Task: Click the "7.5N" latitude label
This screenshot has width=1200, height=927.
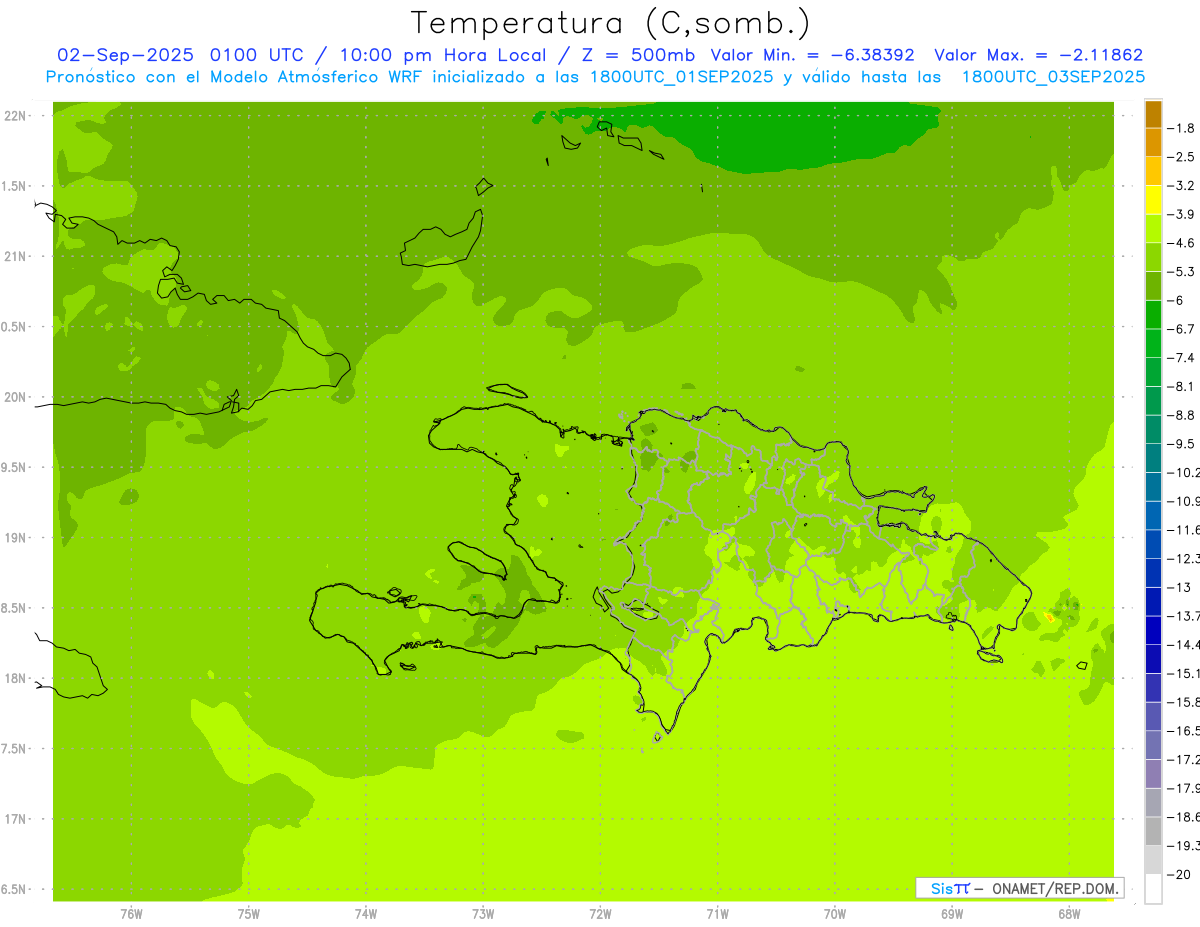Action: click(13, 749)
